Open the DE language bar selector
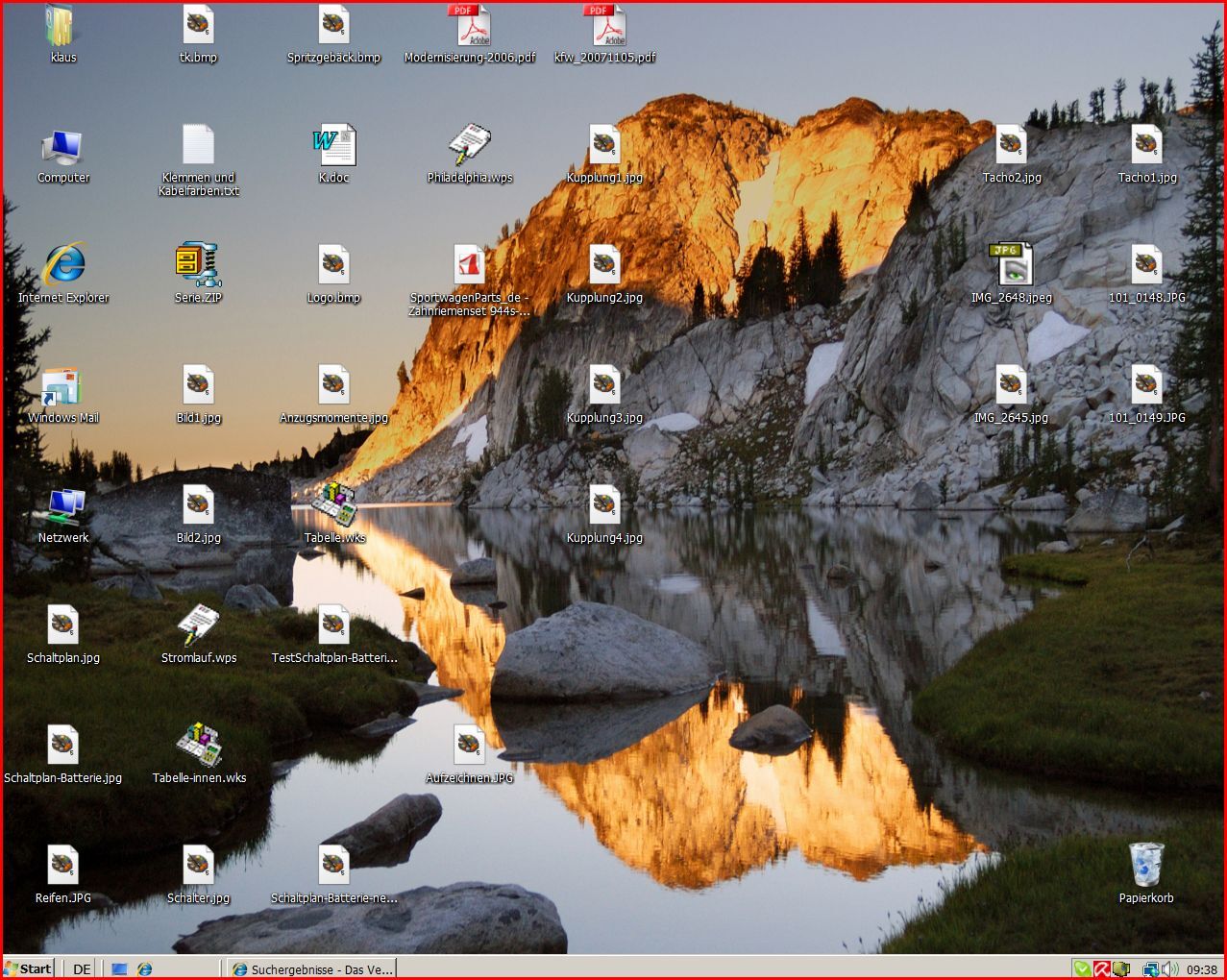 coord(83,969)
